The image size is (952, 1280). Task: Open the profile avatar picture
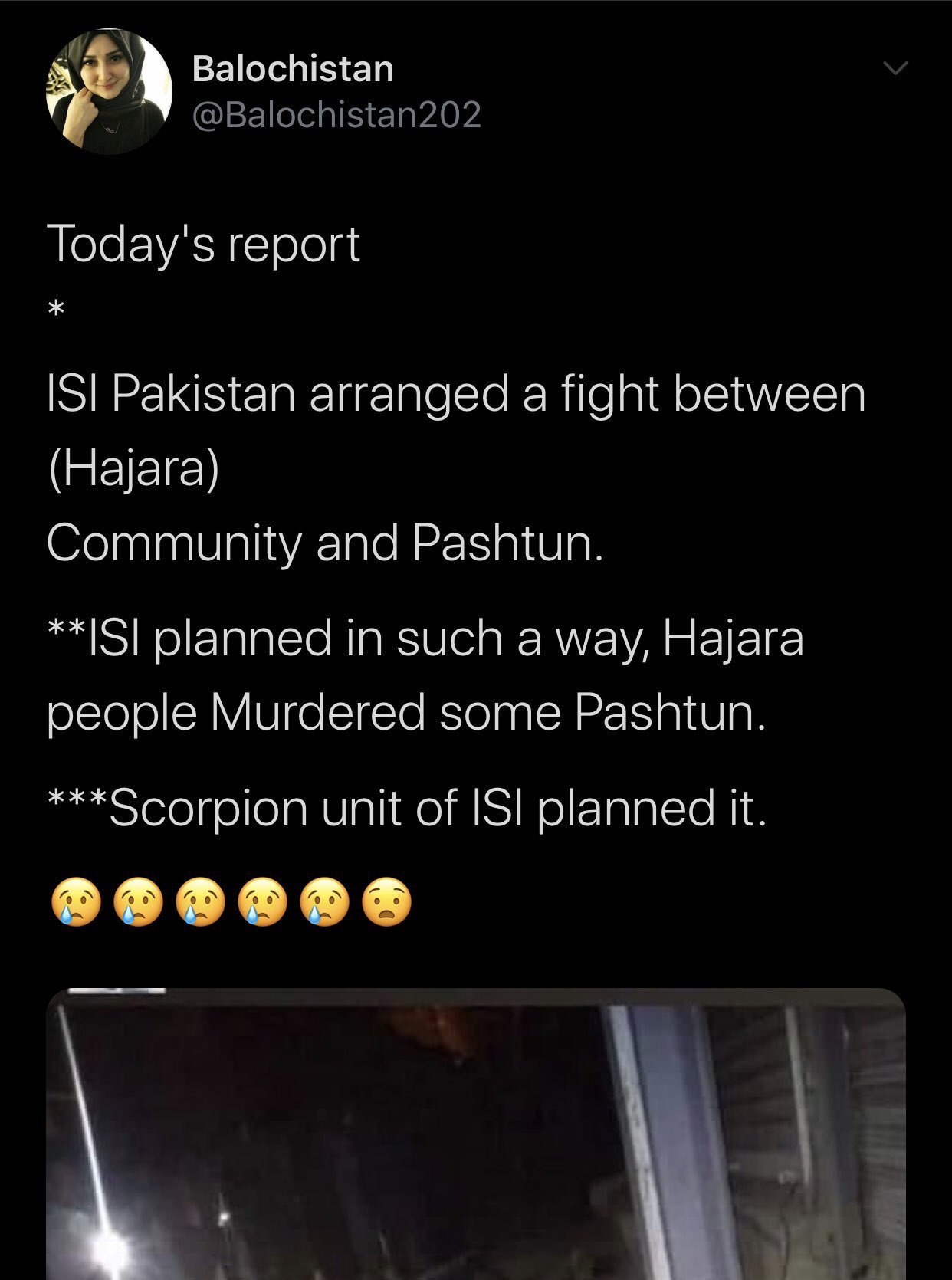click(108, 91)
